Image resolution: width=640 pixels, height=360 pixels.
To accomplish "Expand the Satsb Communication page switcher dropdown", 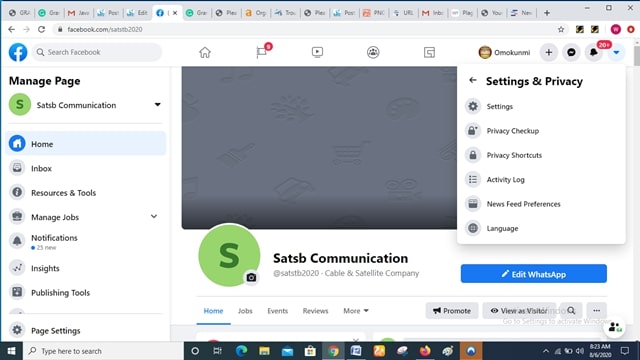I will coord(158,104).
